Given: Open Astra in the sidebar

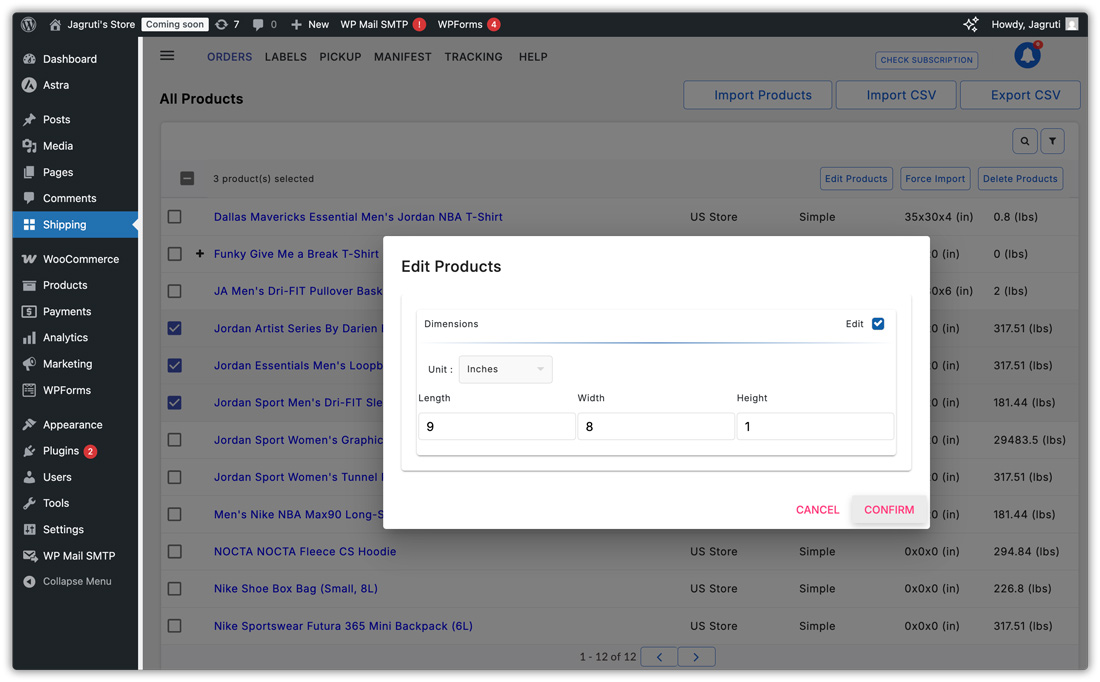Looking at the screenshot, I should coord(55,85).
